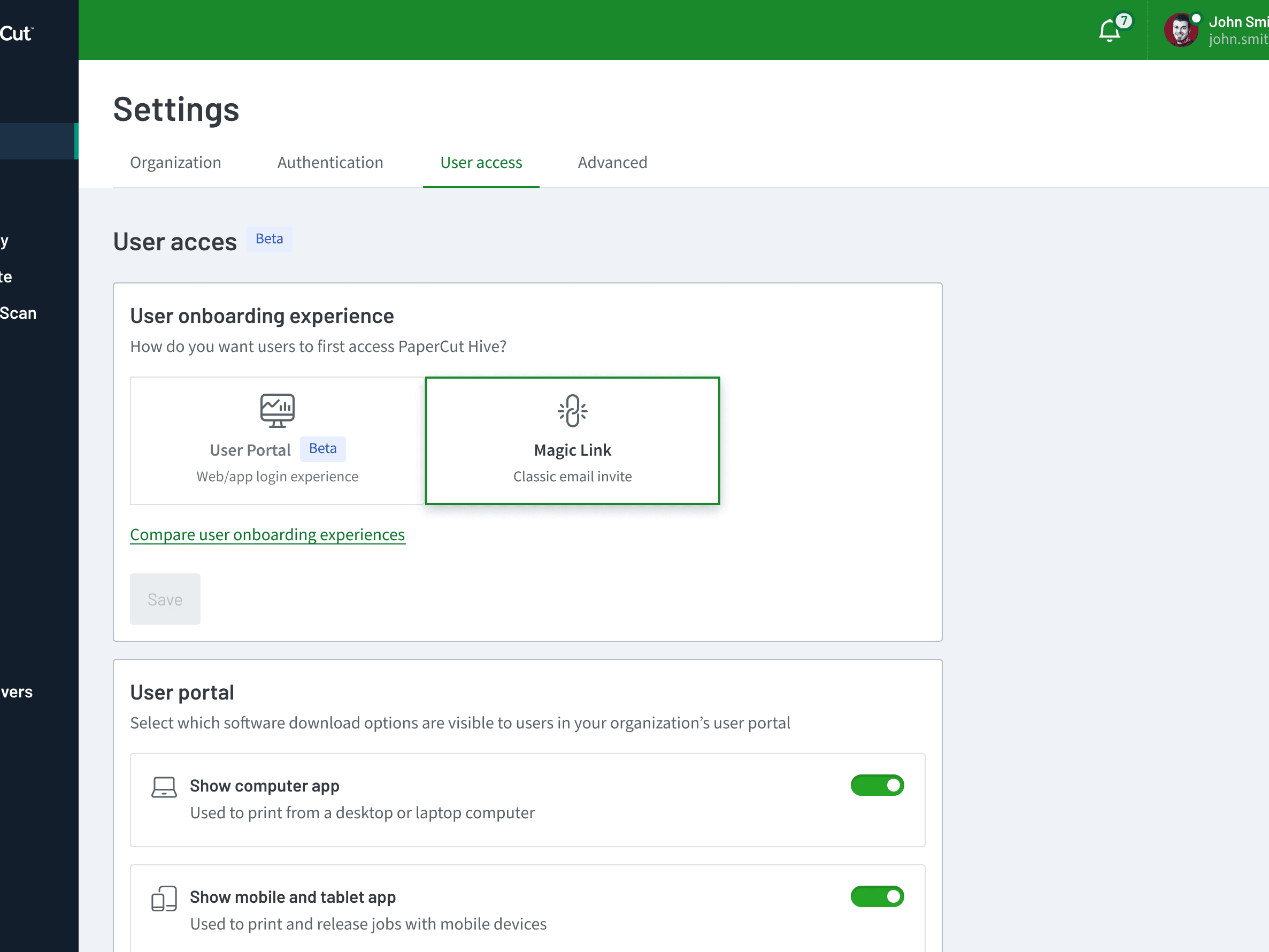Viewport: 1269px width, 952px height.
Task: Click the Magic Link chain icon
Action: point(573,410)
